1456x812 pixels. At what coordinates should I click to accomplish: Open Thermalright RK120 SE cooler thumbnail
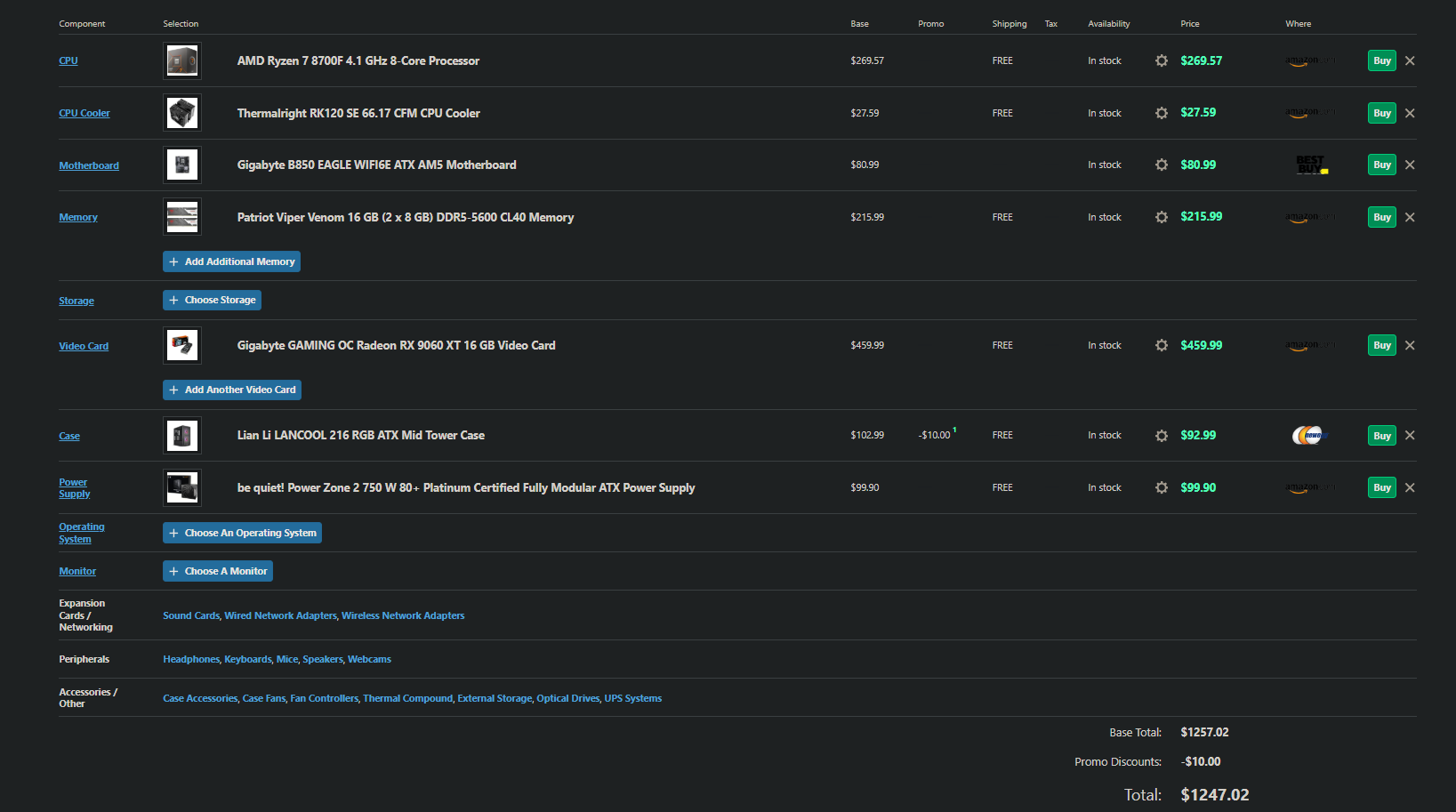182,113
